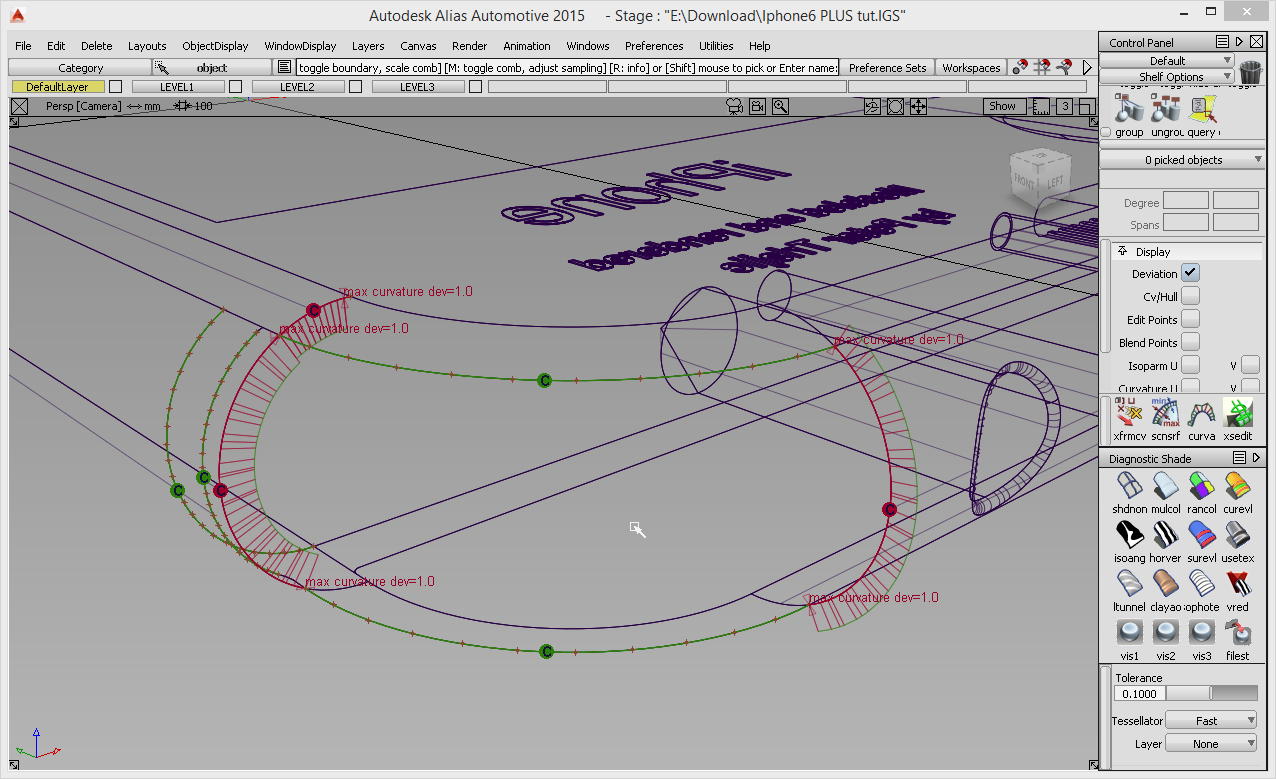Open the Default shelf set dropdown
This screenshot has width=1276, height=779.
pyautogui.click(x=1167, y=61)
